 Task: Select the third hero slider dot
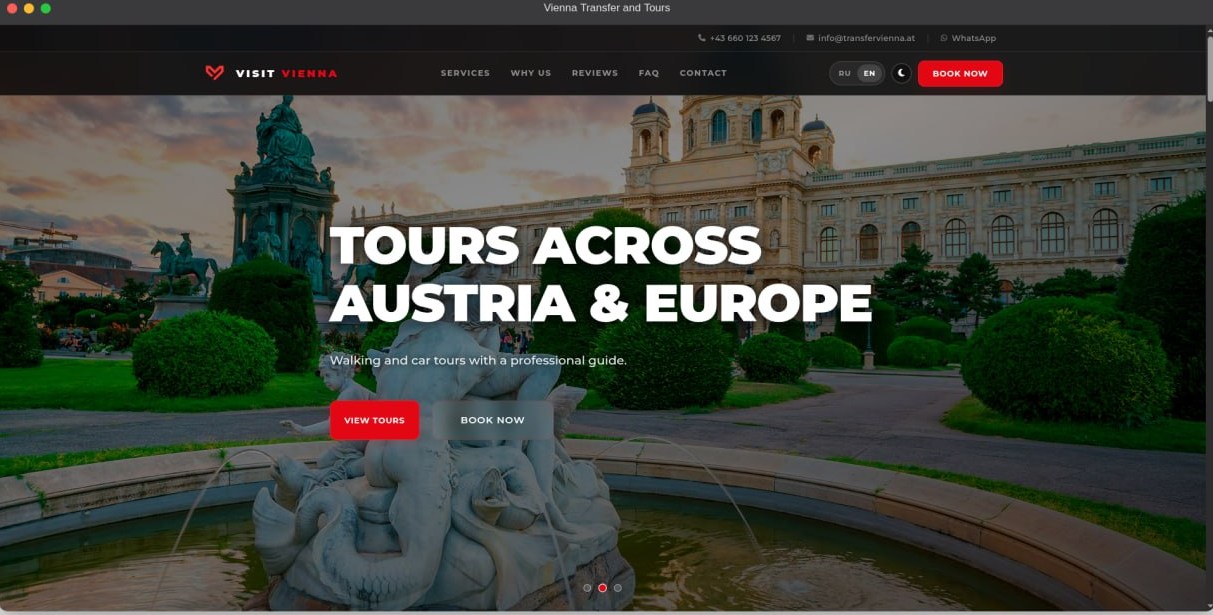[x=617, y=588]
